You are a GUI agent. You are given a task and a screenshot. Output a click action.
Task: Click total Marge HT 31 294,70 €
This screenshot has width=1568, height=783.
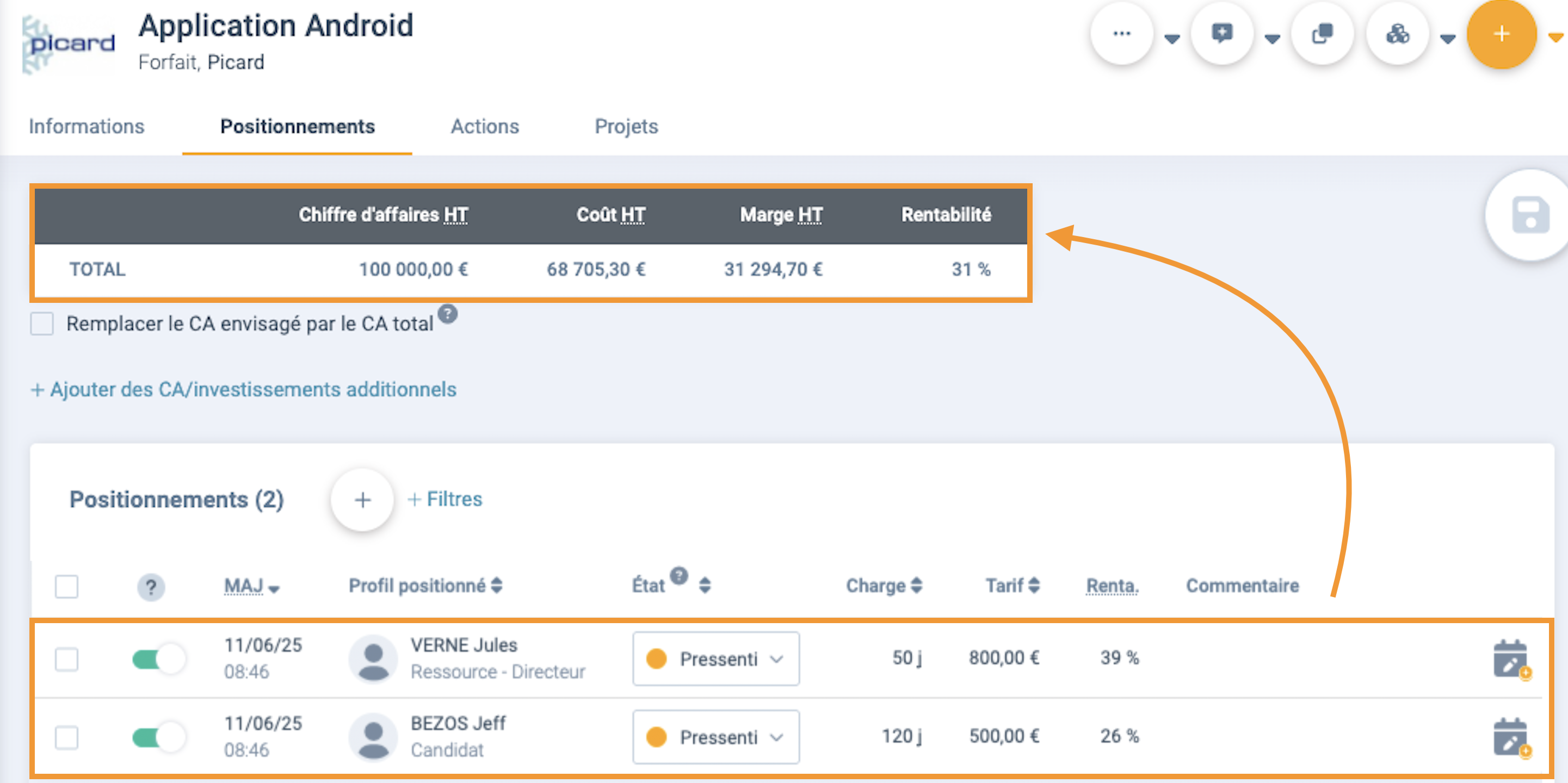click(773, 270)
